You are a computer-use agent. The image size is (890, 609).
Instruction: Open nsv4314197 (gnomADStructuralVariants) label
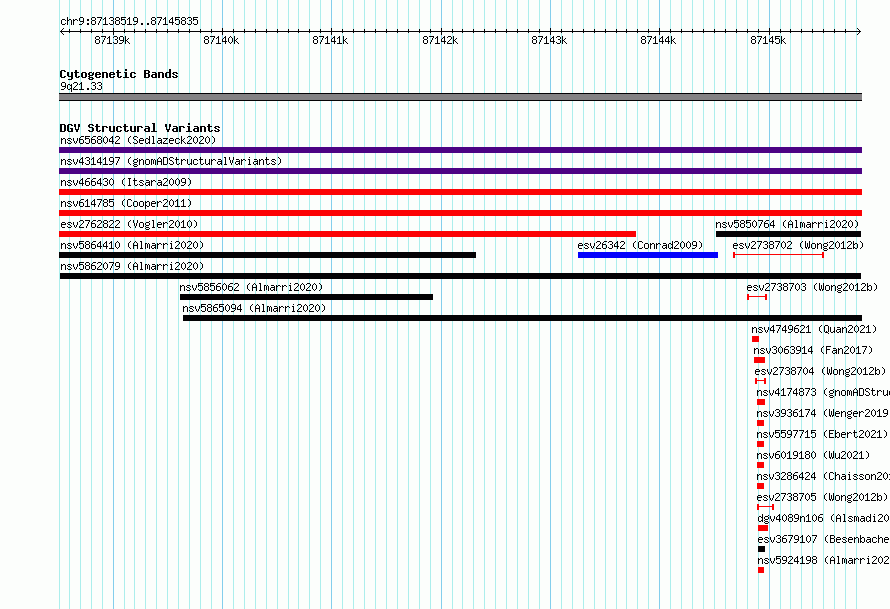point(171,161)
